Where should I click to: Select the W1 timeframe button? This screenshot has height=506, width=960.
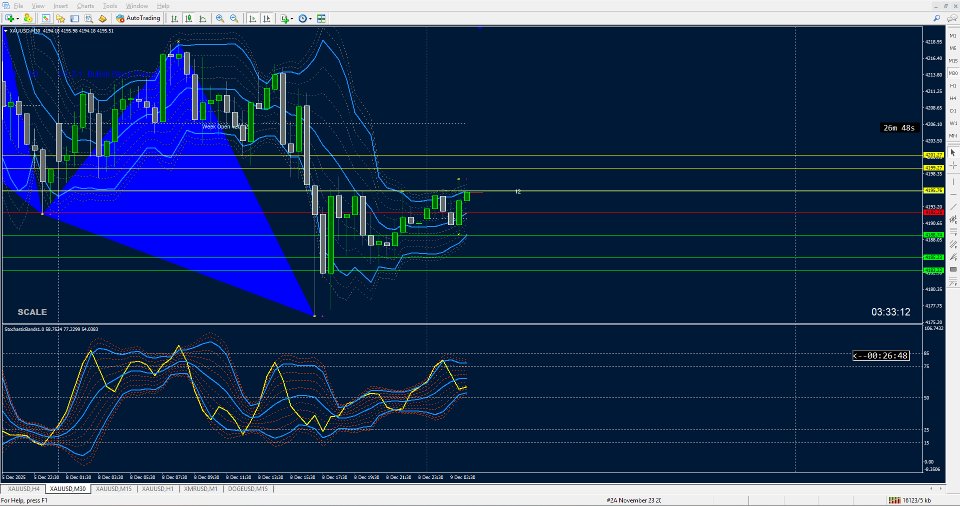953,123
